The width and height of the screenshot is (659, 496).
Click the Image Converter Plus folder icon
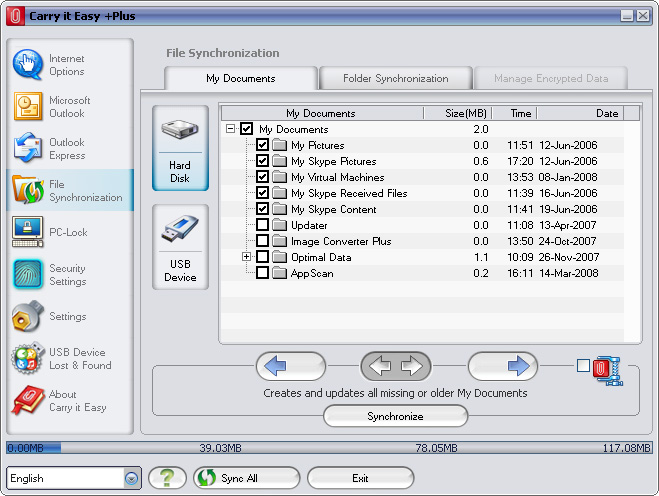point(279,241)
